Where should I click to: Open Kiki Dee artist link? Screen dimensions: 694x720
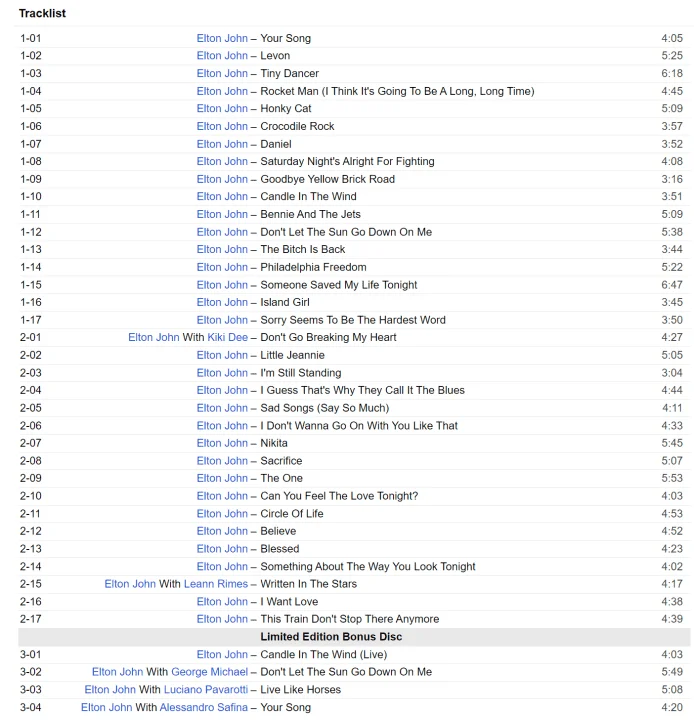[227, 337]
